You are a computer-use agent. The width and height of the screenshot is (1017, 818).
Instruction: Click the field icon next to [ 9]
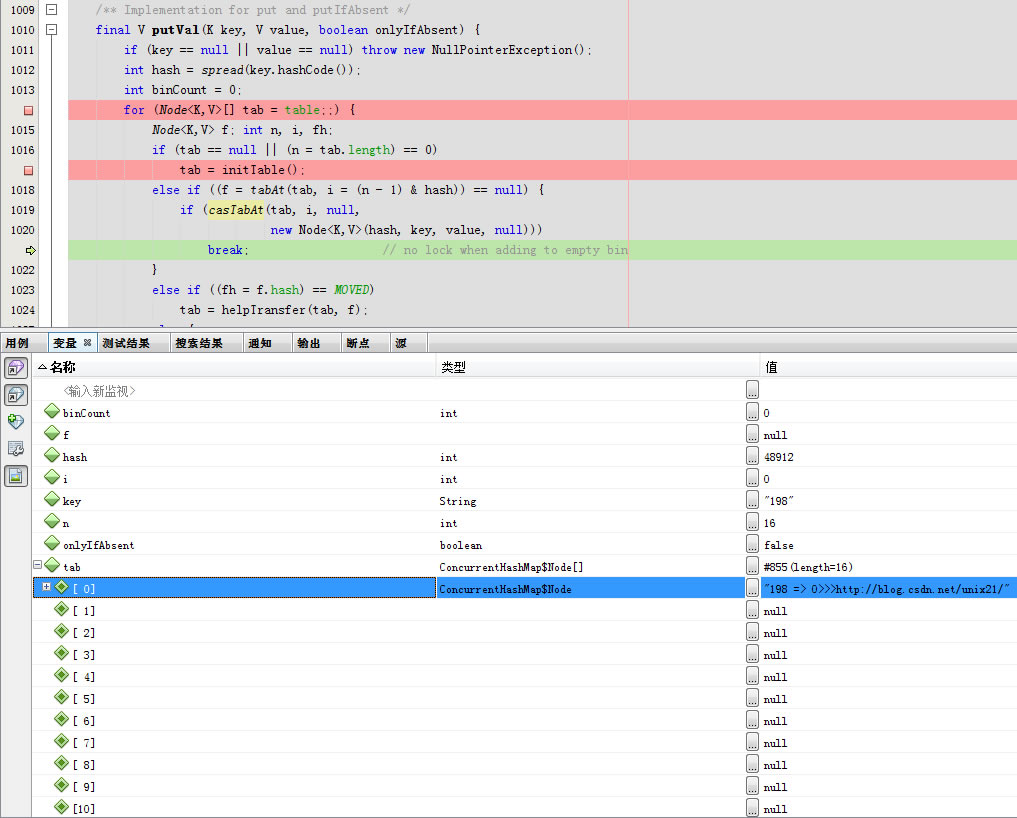[62, 786]
